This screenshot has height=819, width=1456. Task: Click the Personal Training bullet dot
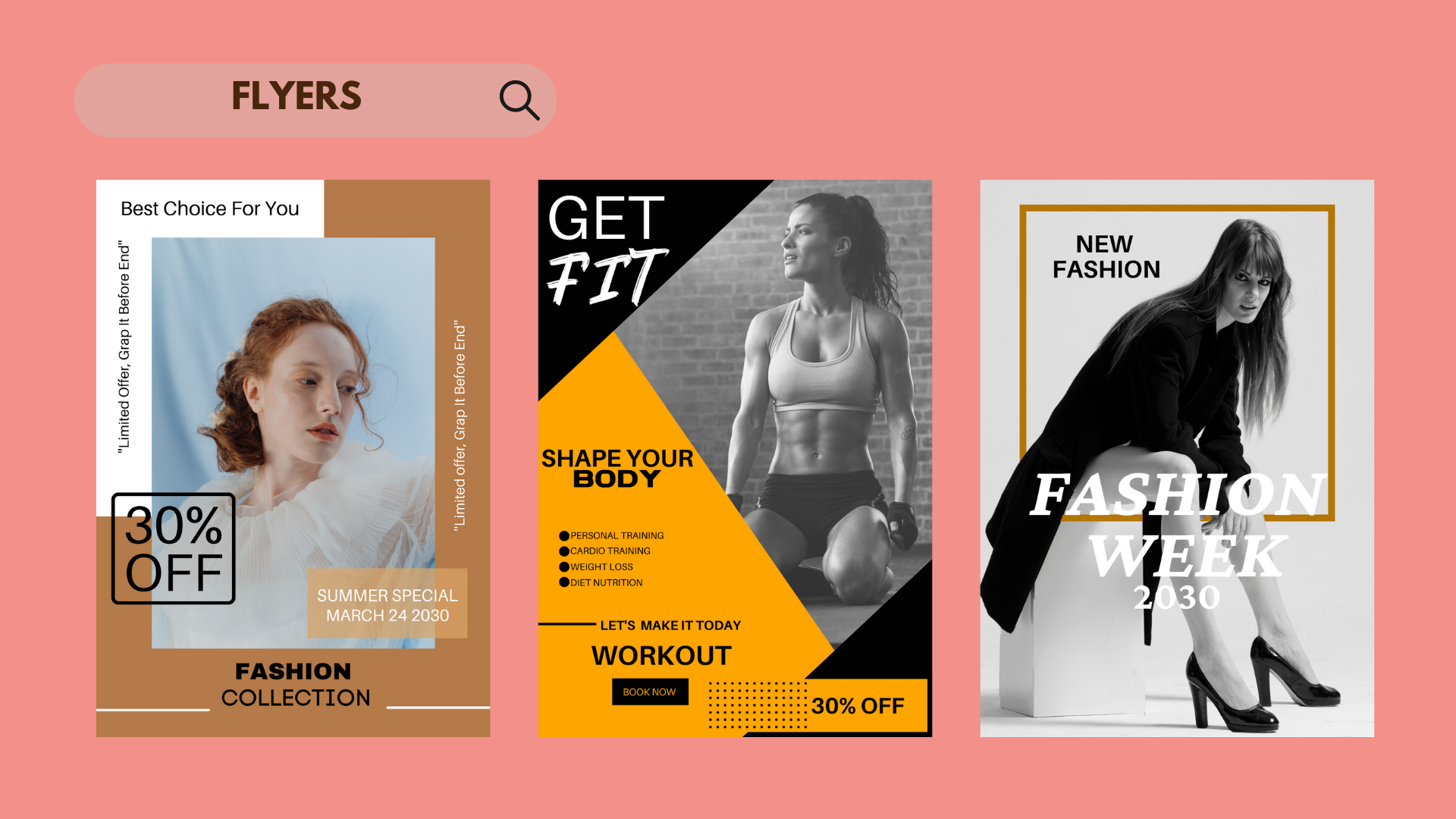tap(564, 536)
